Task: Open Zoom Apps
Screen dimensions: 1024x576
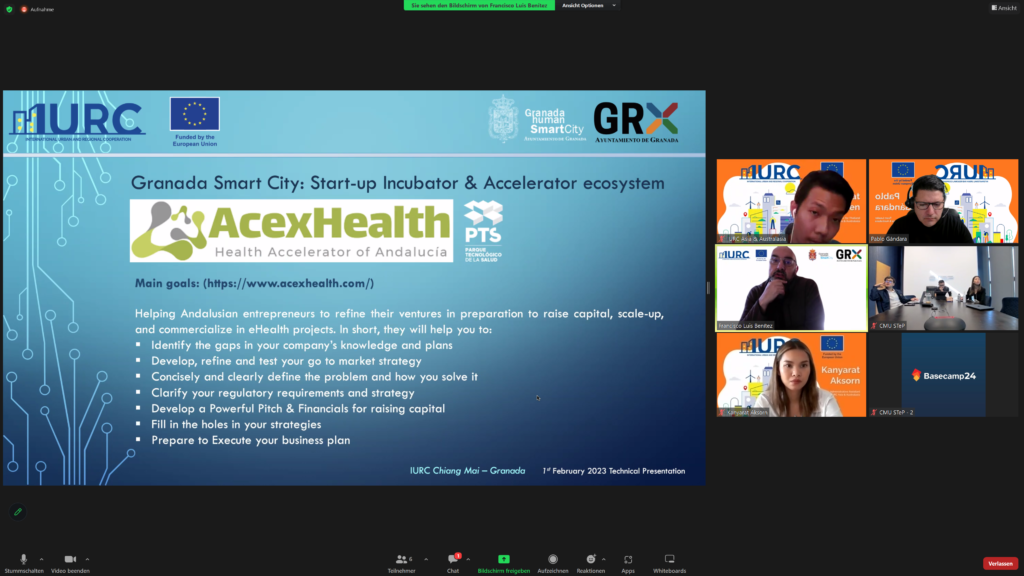Action: tap(628, 560)
